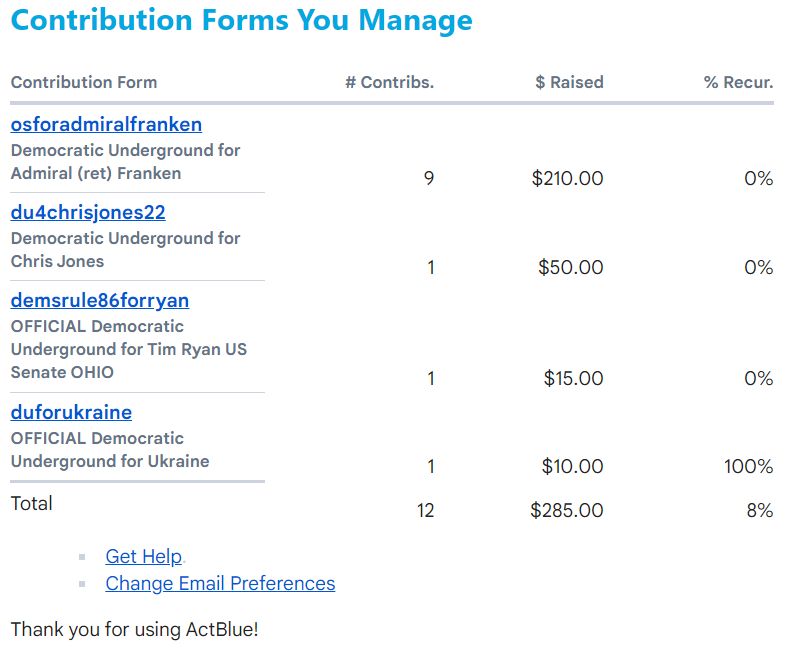Click the $15.00 raised amount
Image resolution: width=791 pixels, height=651 pixels.
(x=573, y=378)
